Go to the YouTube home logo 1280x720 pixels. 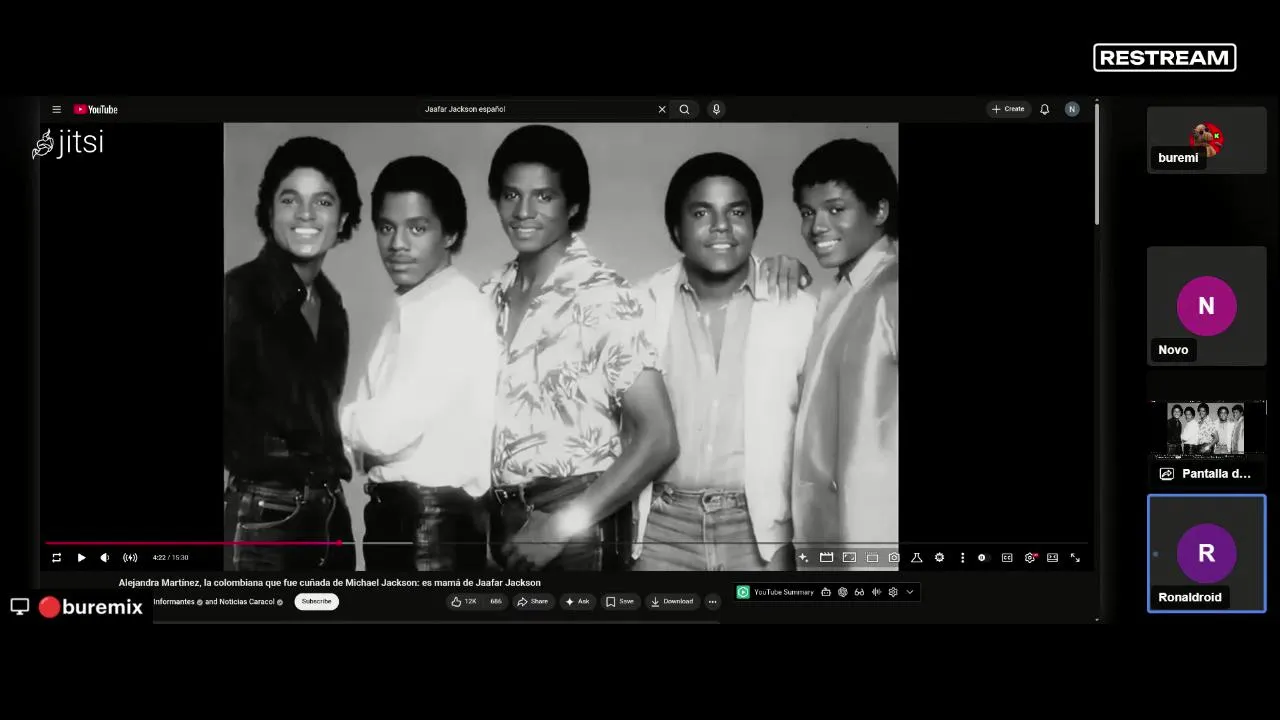click(x=96, y=109)
